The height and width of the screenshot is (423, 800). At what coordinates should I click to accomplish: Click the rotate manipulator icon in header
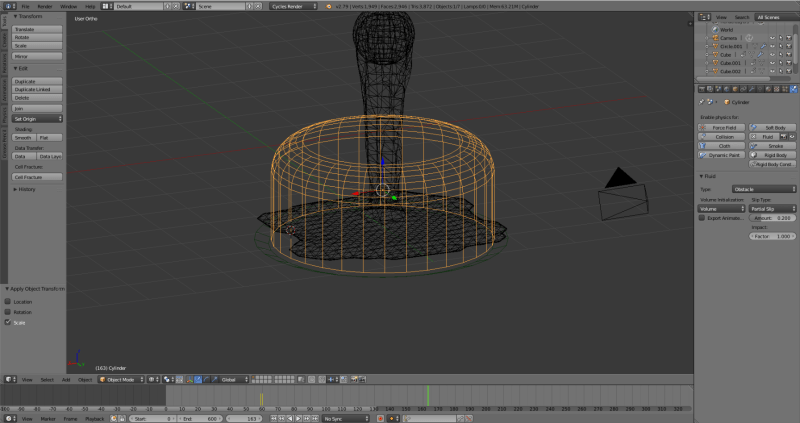tap(206, 379)
